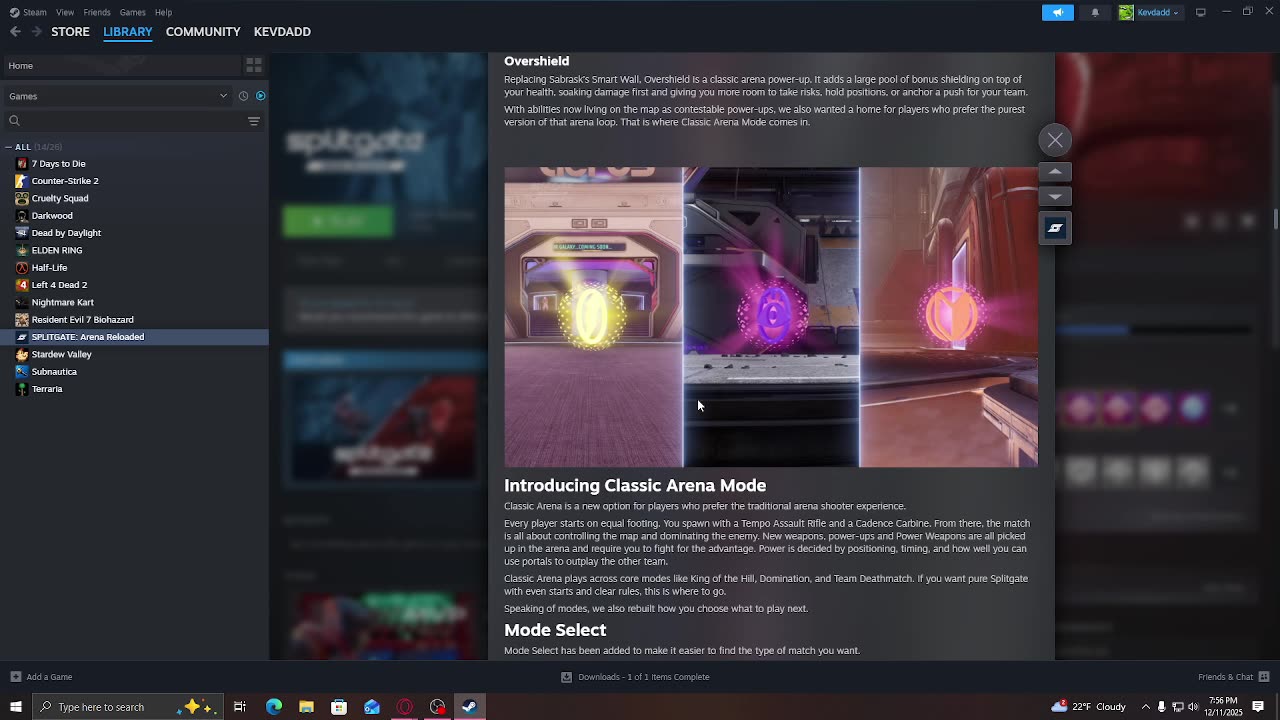The image size is (1280, 720).
Task: Open Splitgate game page via the overlay logo icon
Action: coord(1055,228)
